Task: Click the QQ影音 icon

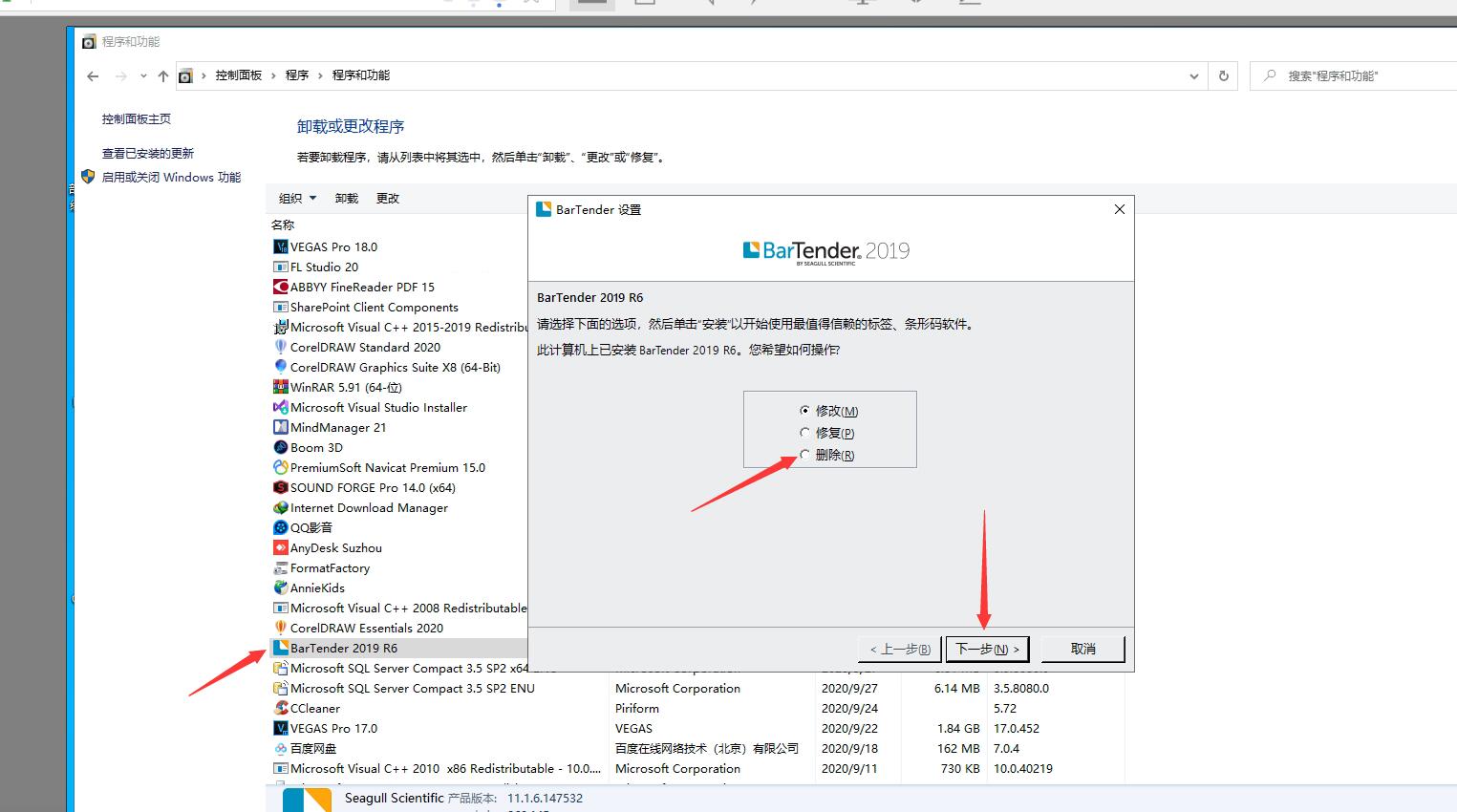Action: coord(280,527)
